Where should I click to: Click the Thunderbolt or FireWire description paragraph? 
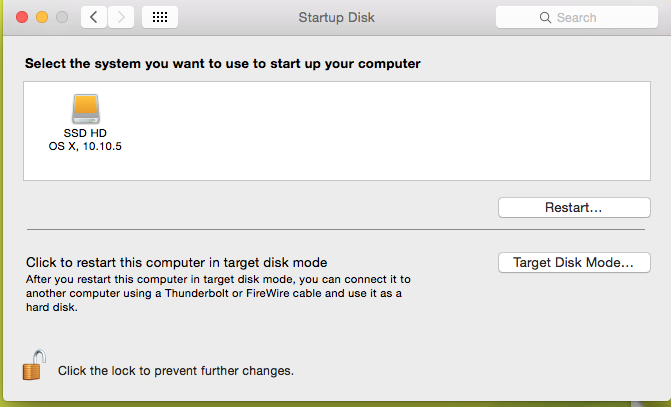(x=218, y=293)
